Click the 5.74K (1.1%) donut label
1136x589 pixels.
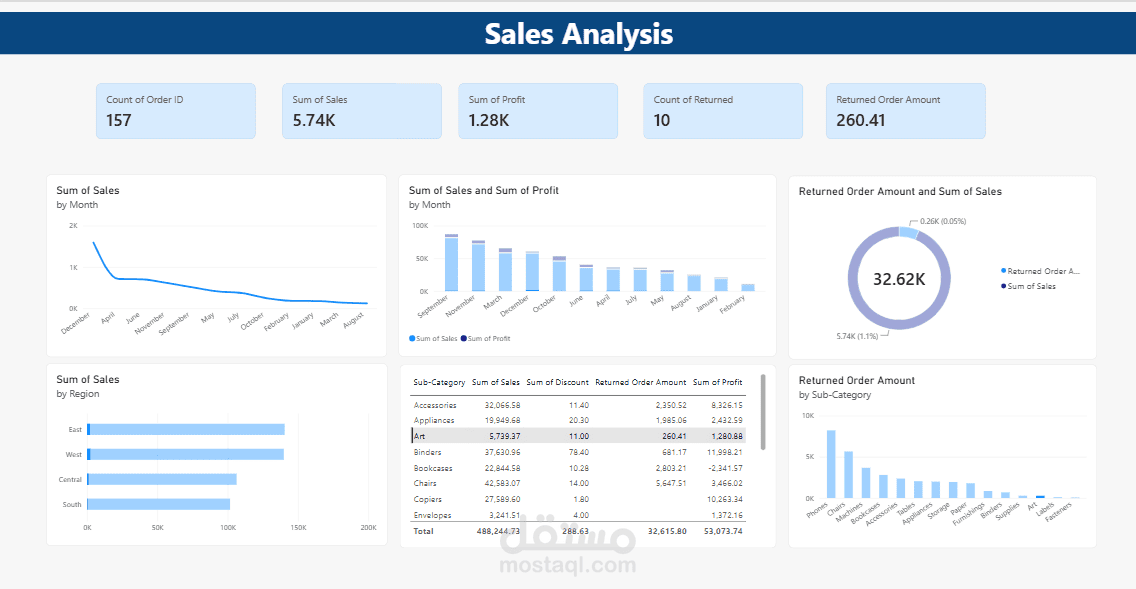(x=857, y=336)
